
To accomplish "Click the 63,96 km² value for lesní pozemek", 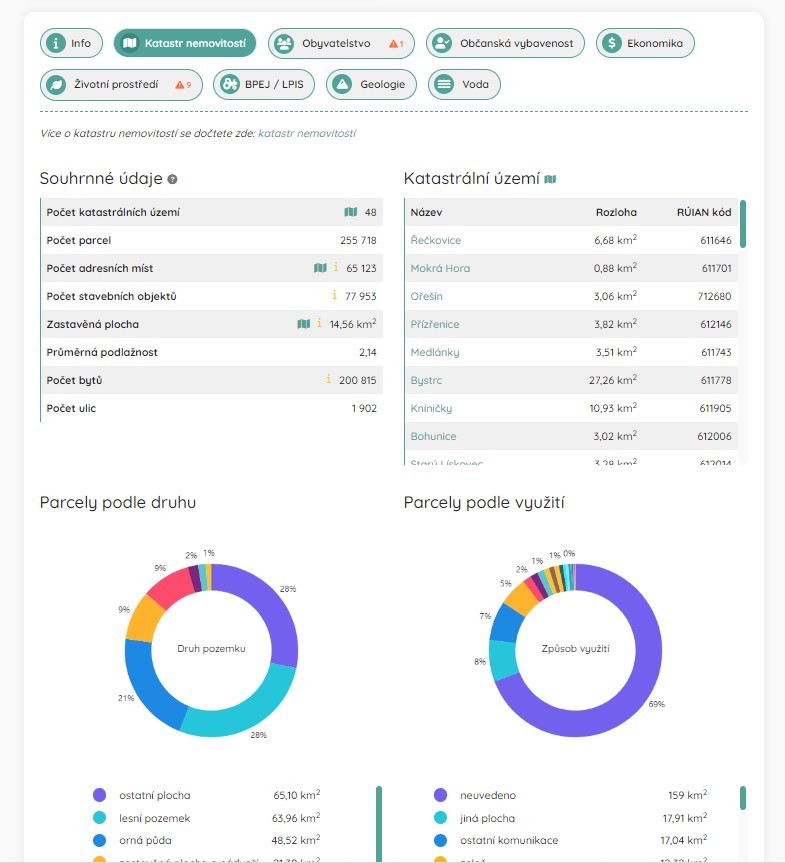I will point(296,818).
